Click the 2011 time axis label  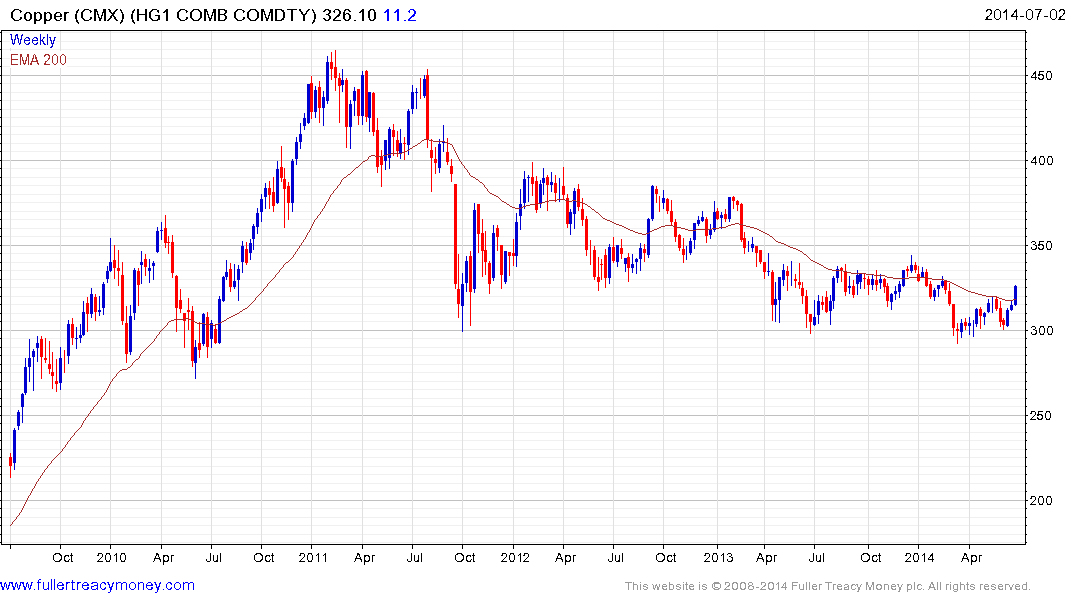(313, 557)
